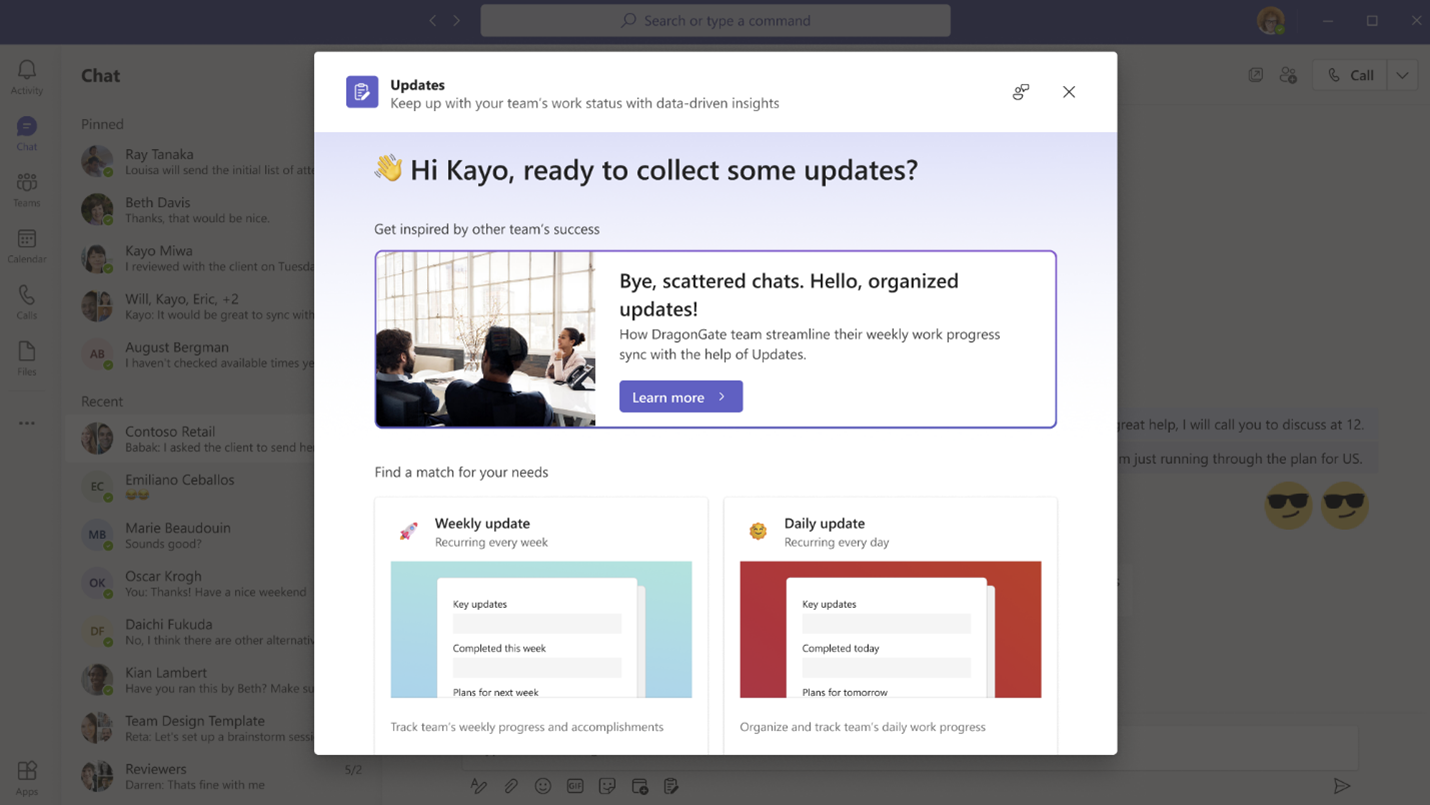Image resolution: width=1430 pixels, height=805 pixels.
Task: Schedule a meeting from the compose toolbar
Action: click(639, 786)
